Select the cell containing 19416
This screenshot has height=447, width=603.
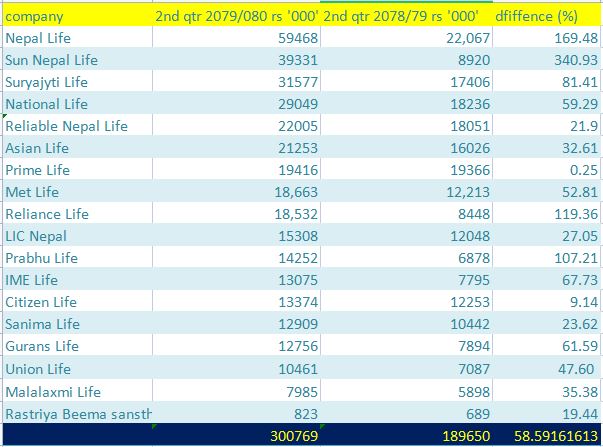(237, 170)
